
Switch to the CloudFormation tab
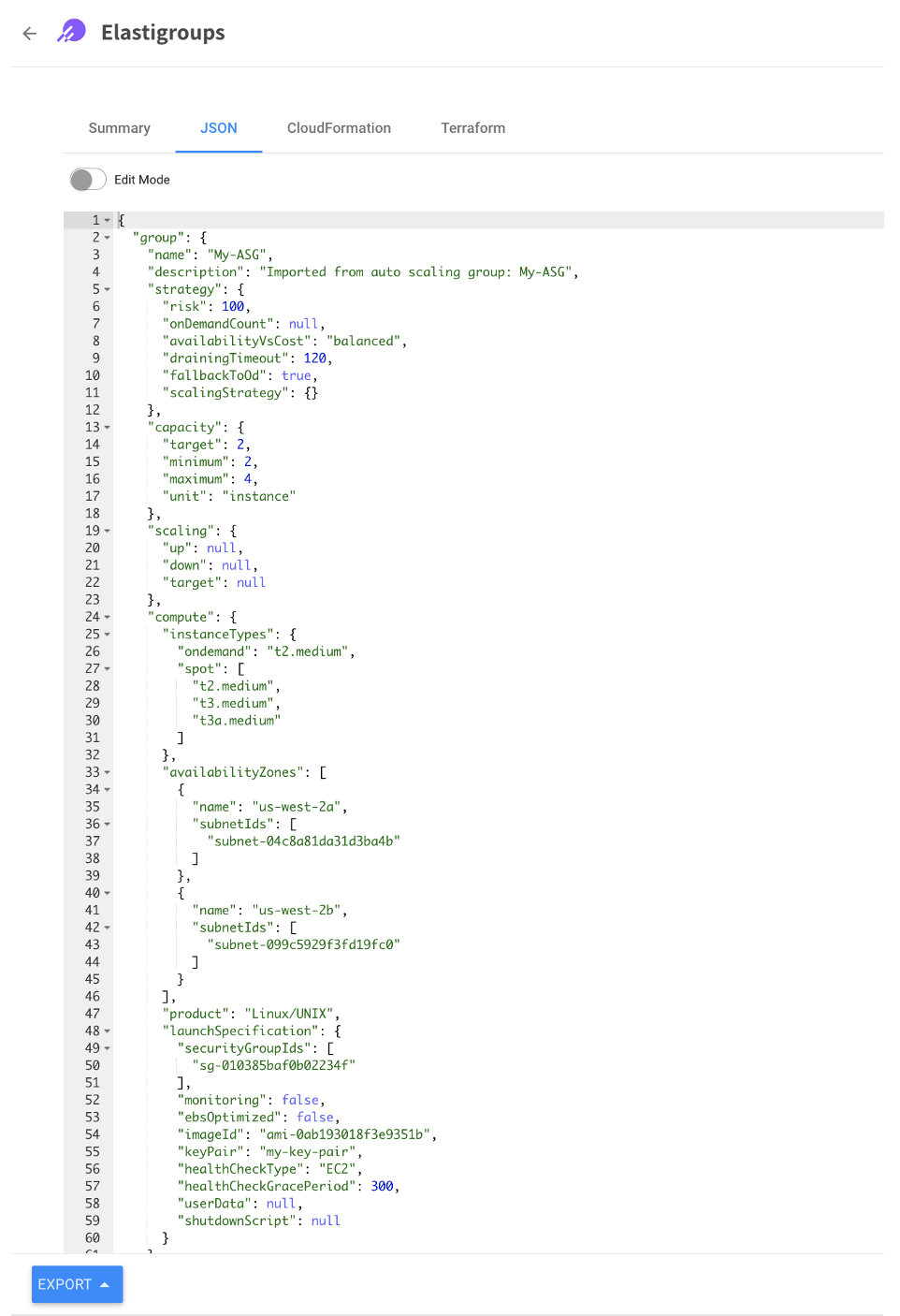coord(339,128)
